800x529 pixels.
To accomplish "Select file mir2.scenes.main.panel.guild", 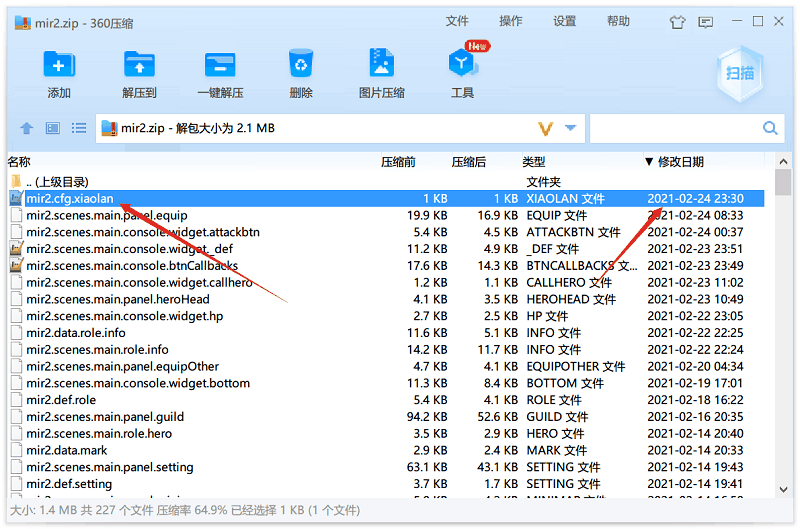I will 386,417.
